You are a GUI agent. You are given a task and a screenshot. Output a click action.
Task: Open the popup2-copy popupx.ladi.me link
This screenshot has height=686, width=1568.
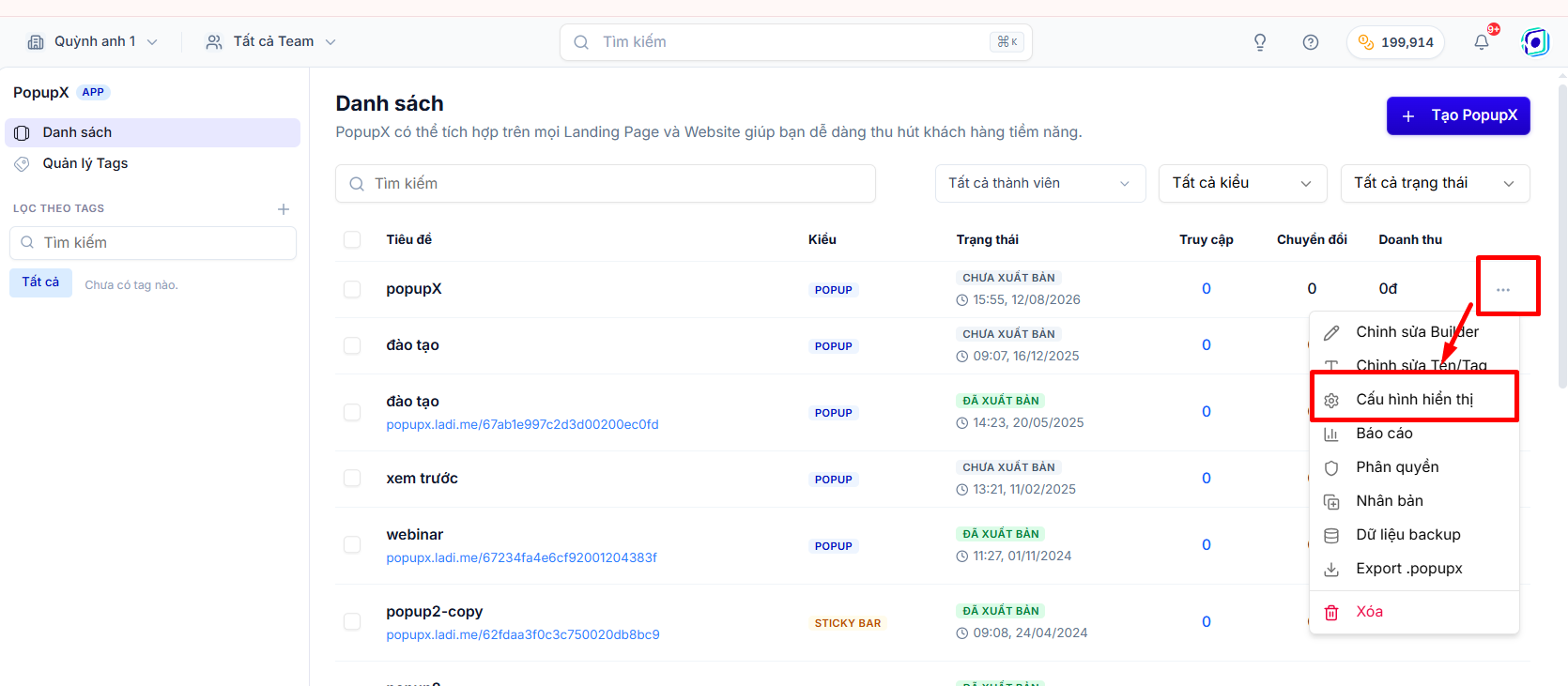point(523,635)
